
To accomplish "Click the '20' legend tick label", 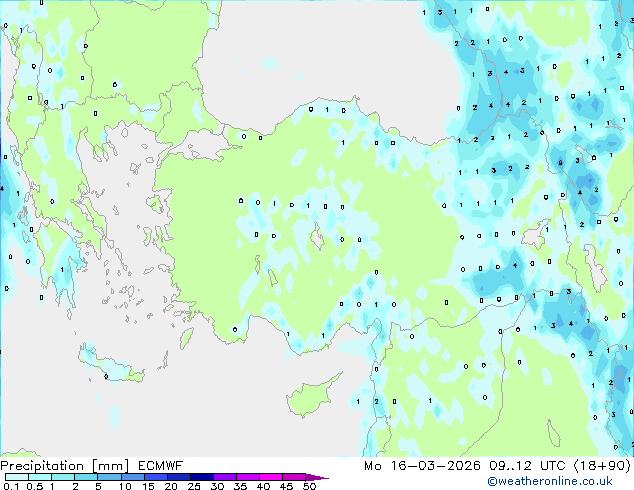I will (171, 486).
